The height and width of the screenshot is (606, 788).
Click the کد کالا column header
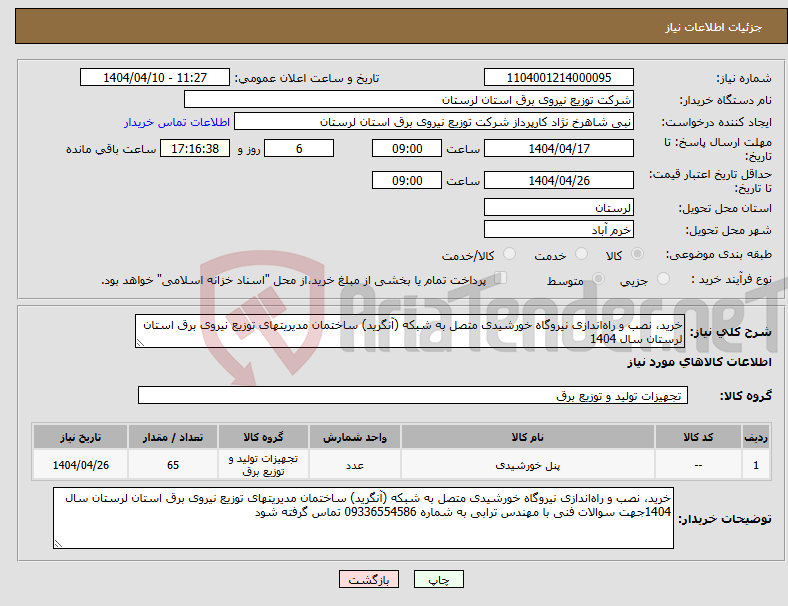tap(698, 437)
